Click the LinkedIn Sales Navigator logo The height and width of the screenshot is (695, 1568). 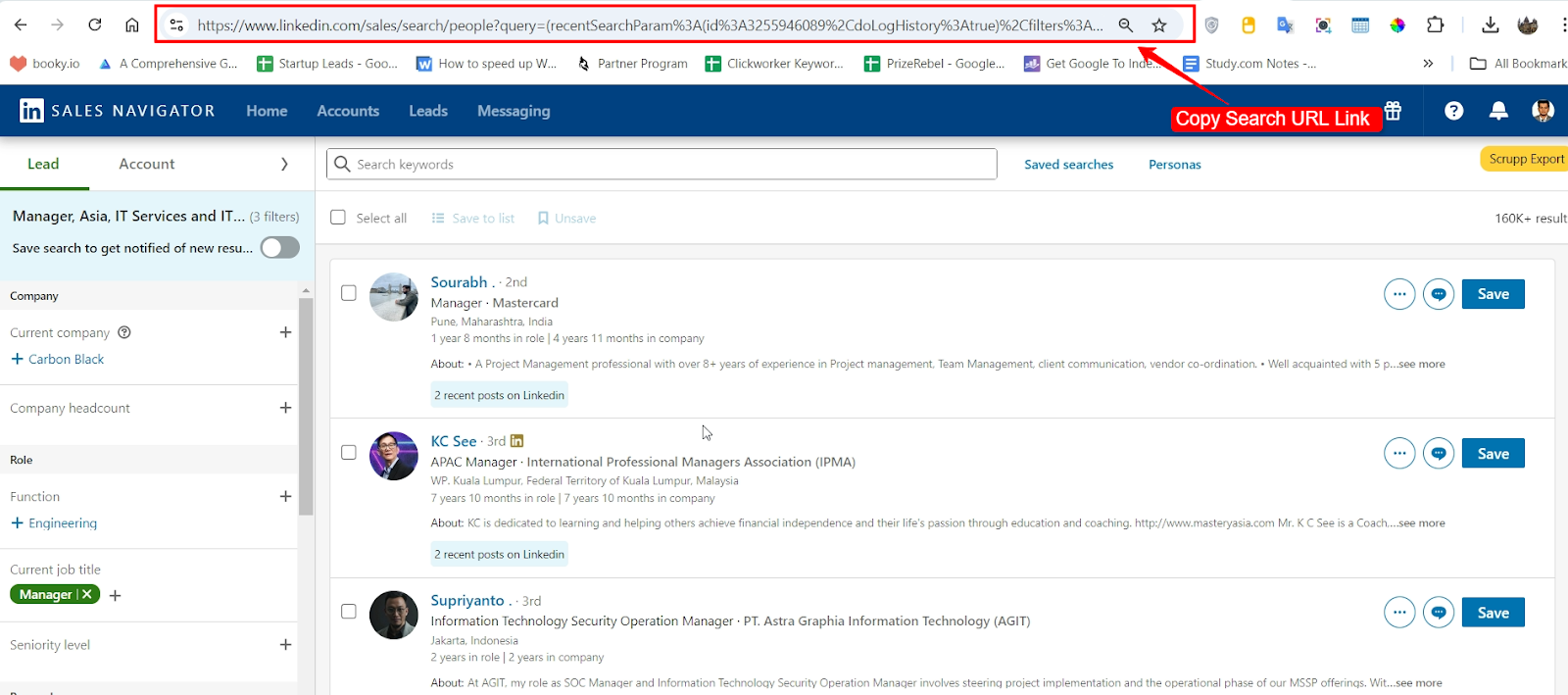tap(117, 111)
